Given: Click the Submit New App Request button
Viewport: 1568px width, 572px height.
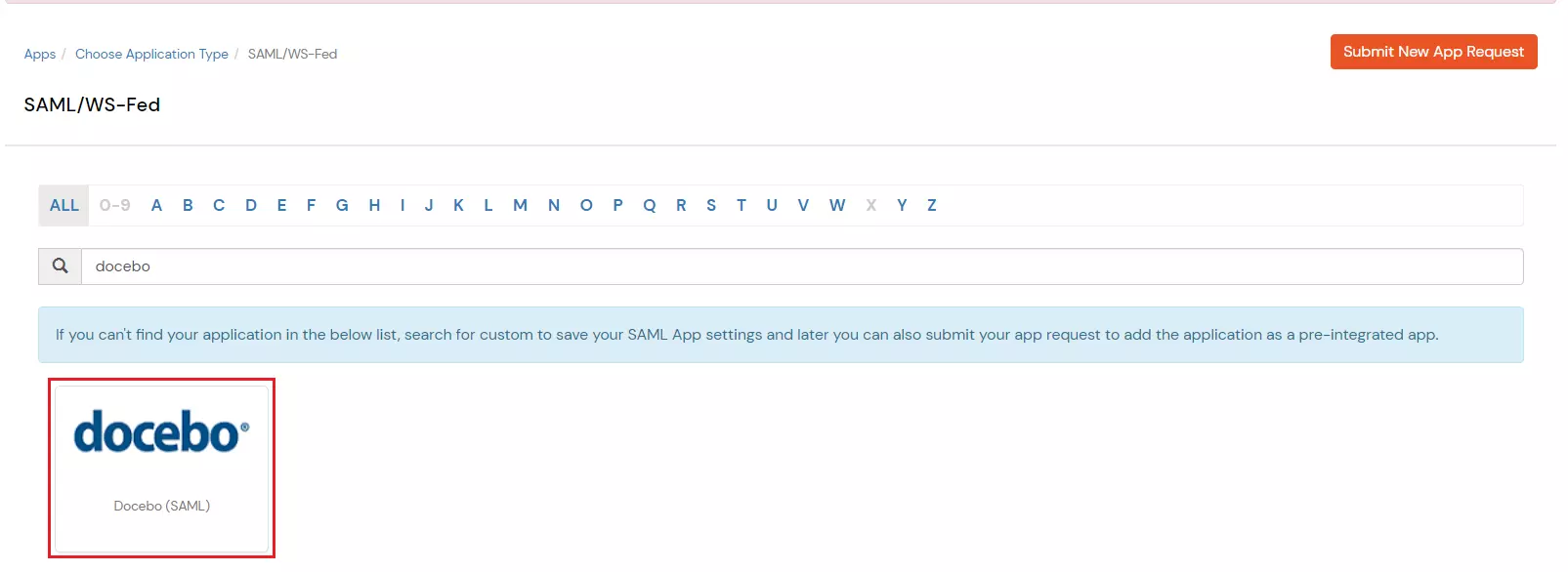Looking at the screenshot, I should click(x=1433, y=52).
